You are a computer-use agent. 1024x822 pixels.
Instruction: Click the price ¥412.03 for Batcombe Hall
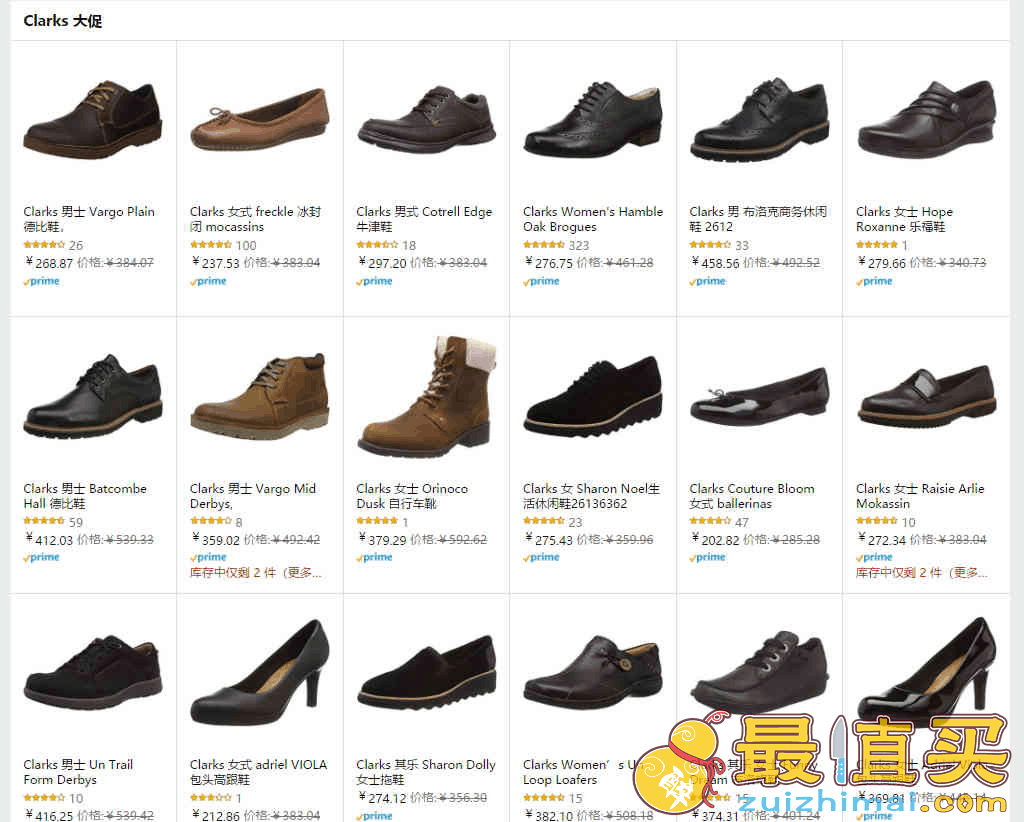tap(49, 540)
